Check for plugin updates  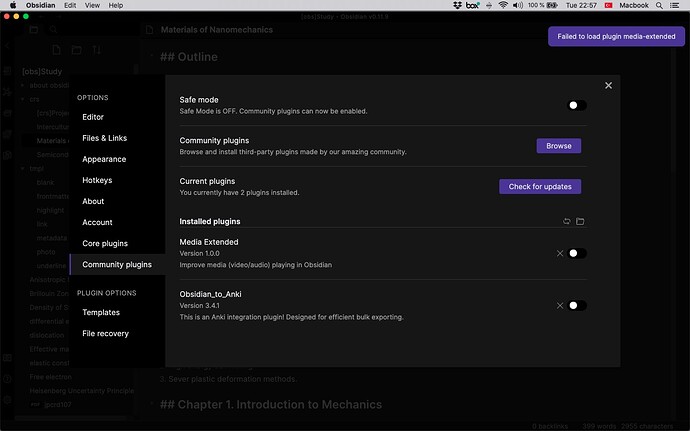coord(540,187)
